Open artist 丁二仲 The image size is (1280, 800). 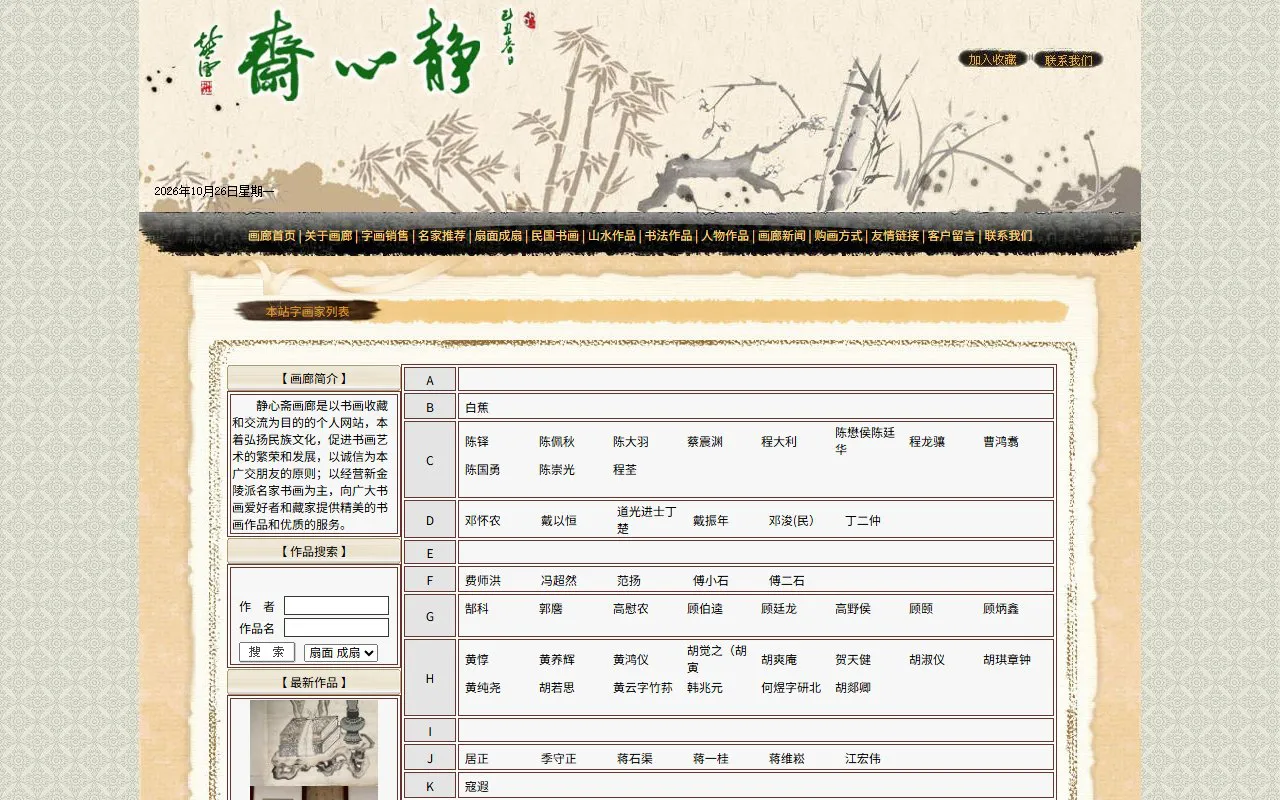pos(863,521)
